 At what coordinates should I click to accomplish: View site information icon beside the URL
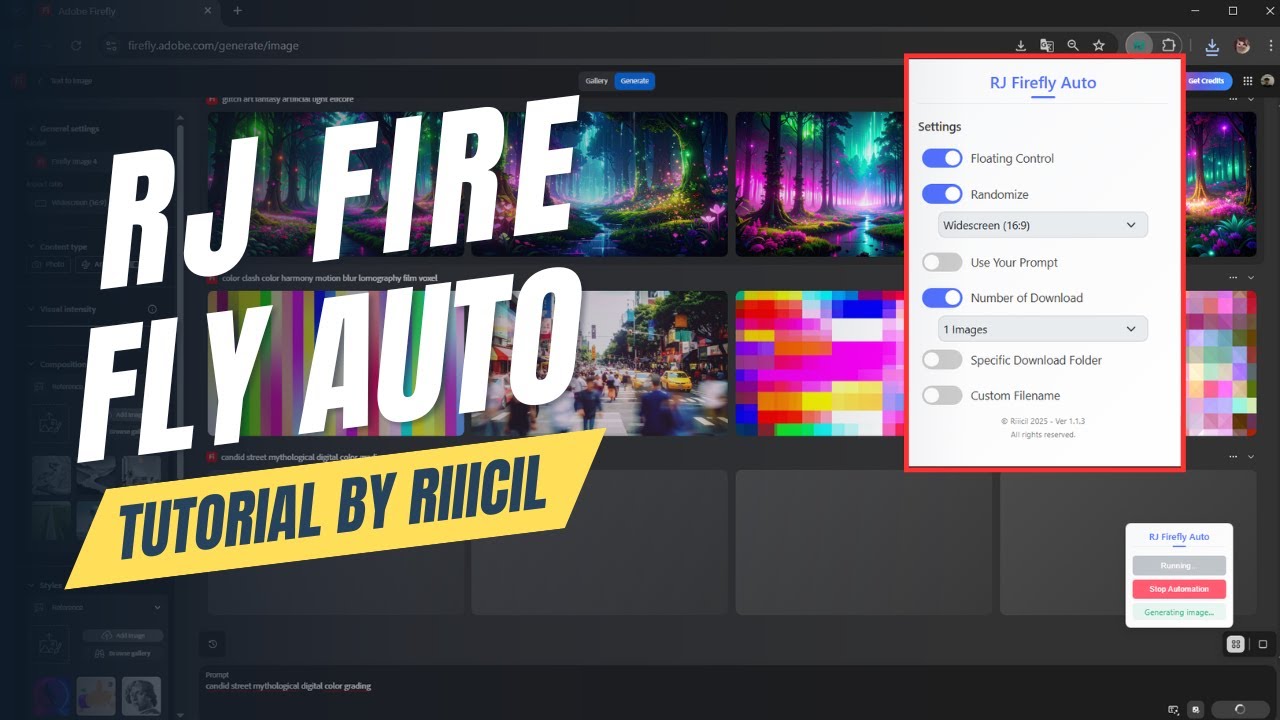pos(111,45)
